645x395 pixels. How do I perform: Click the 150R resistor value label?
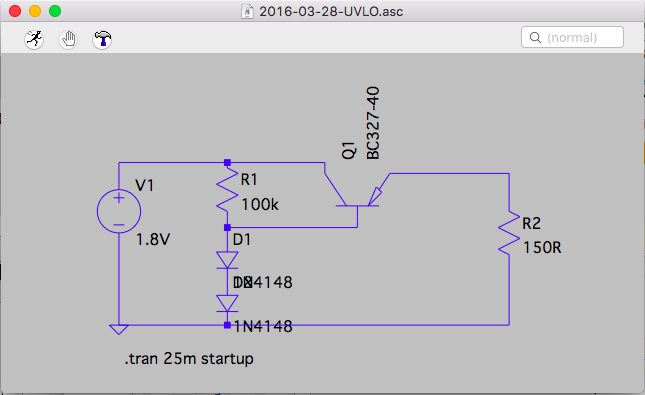542,248
